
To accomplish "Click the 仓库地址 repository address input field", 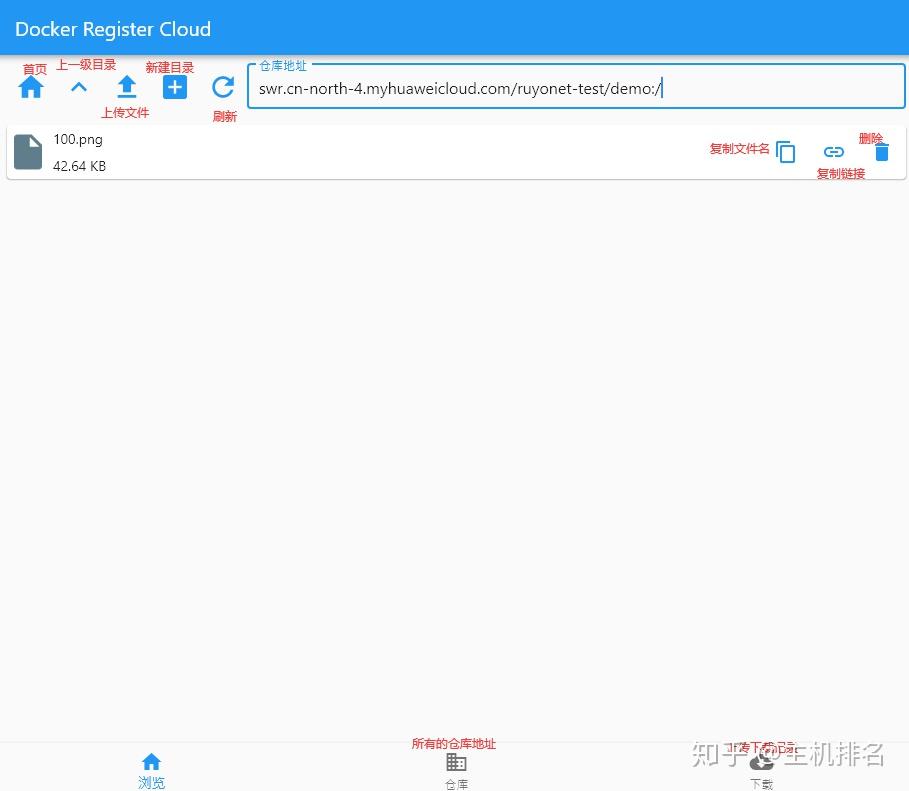I will [x=576, y=88].
